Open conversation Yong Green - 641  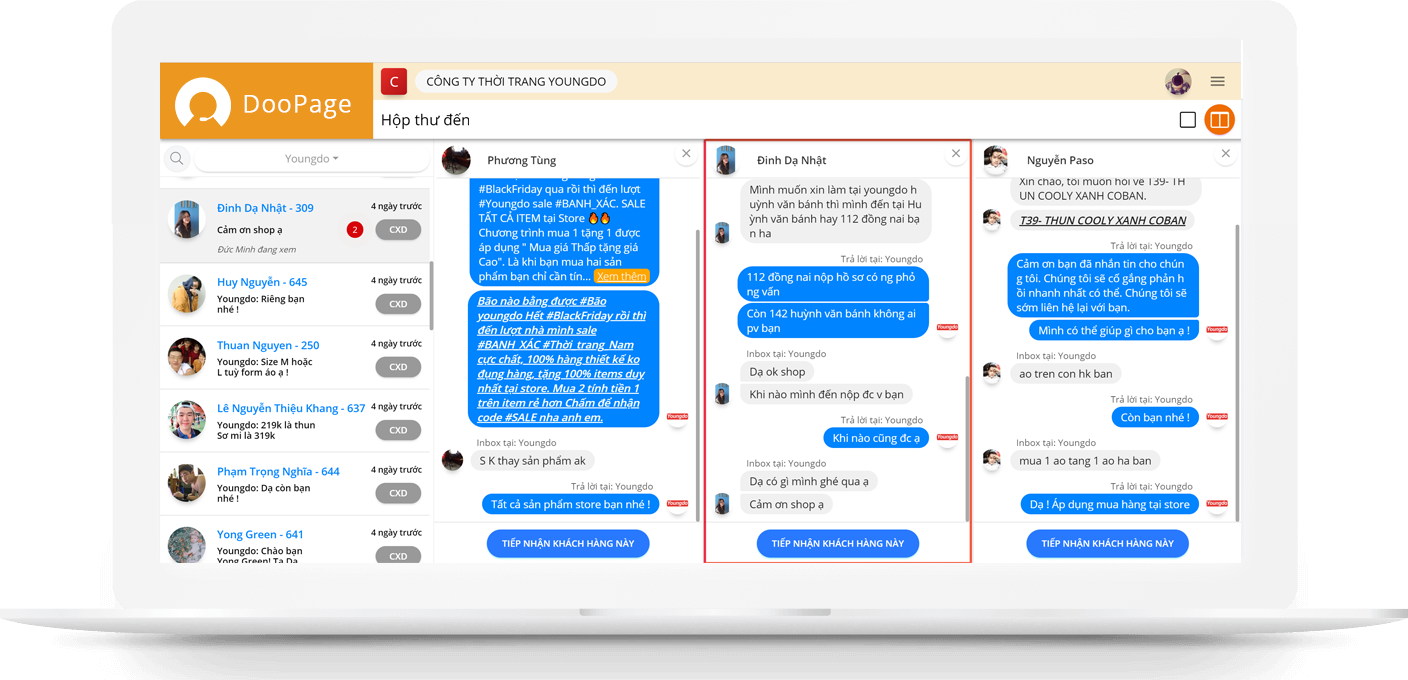pyautogui.click(x=295, y=540)
